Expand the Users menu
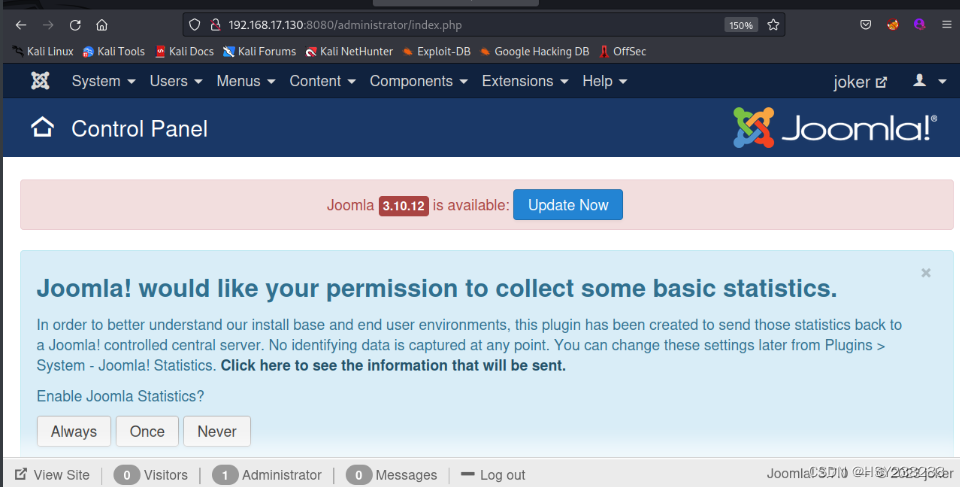This screenshot has height=487, width=960. coord(176,81)
